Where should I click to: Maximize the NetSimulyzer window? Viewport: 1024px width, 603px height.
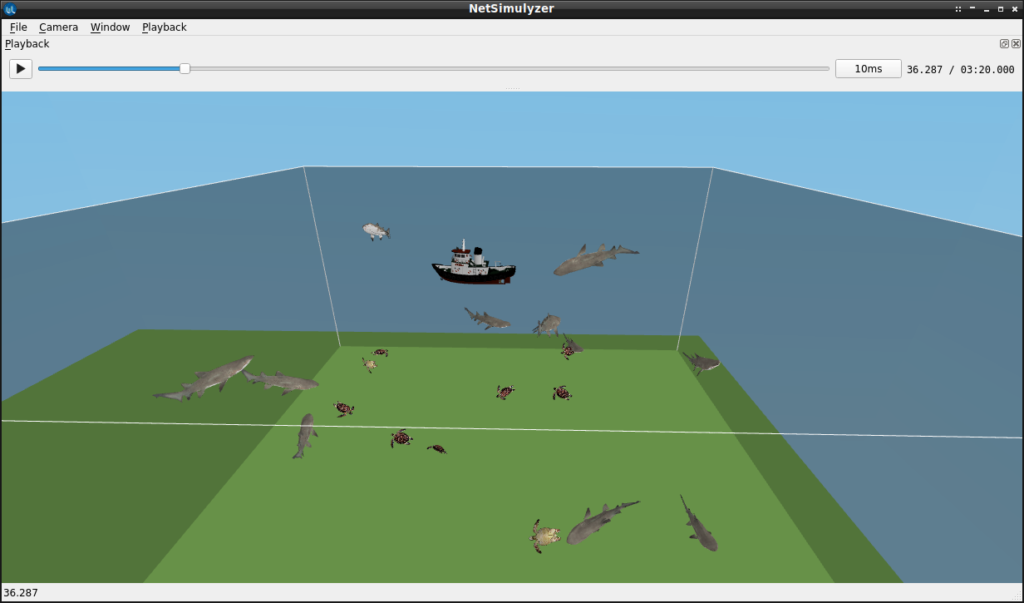point(1000,8)
